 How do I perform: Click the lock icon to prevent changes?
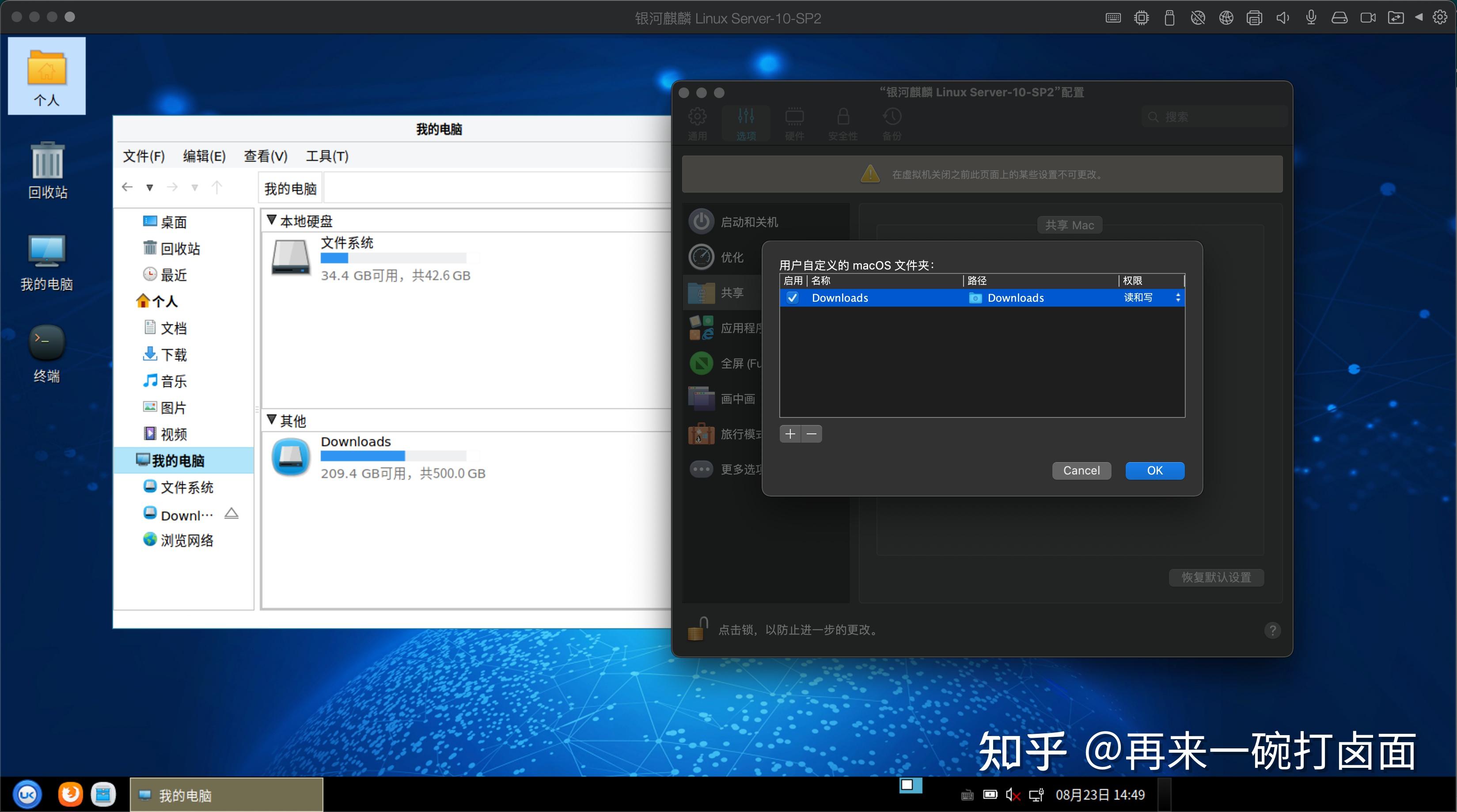point(698,629)
